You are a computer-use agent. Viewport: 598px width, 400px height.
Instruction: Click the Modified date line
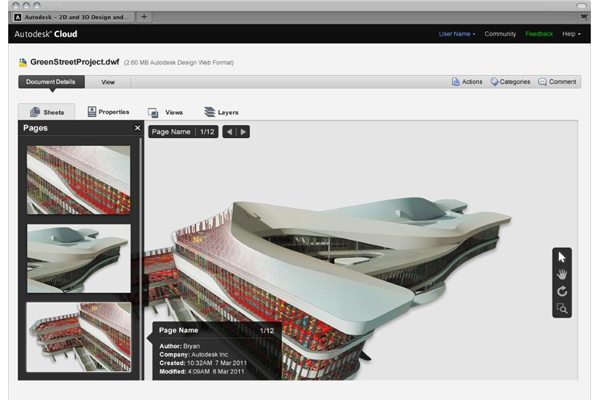pyautogui.click(x=202, y=371)
